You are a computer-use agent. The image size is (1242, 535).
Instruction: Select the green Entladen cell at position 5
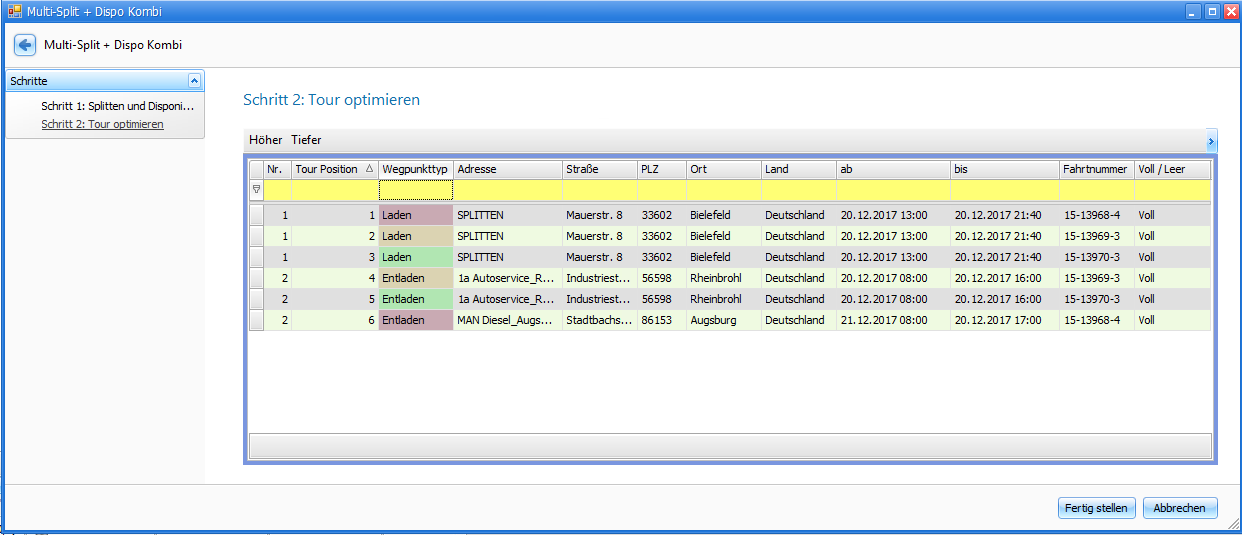pos(415,299)
